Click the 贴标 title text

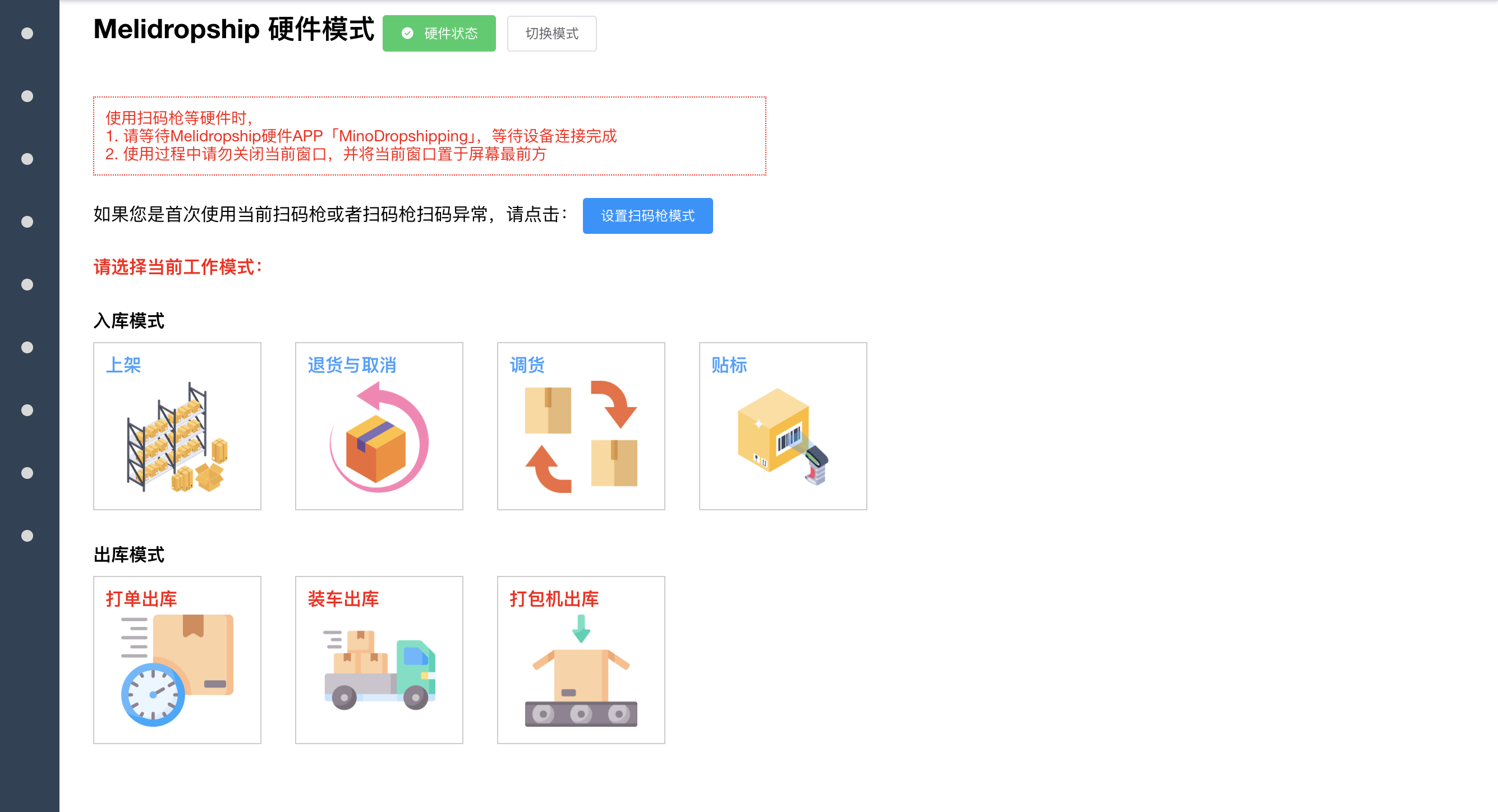pos(729,365)
